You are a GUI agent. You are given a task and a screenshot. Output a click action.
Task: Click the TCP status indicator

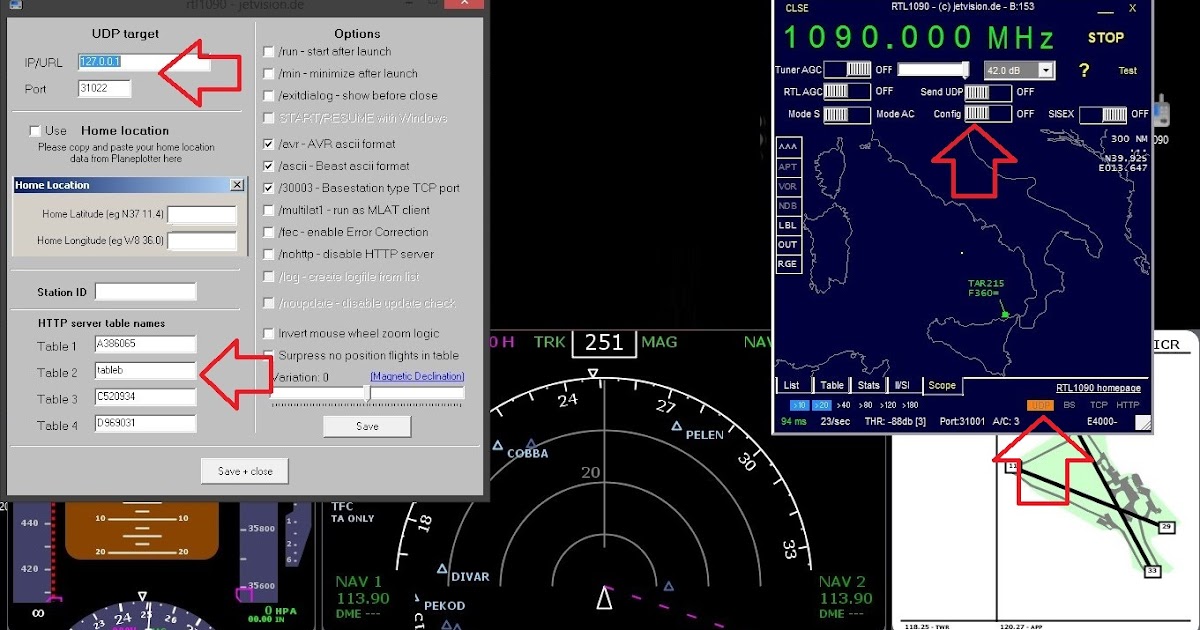1100,405
